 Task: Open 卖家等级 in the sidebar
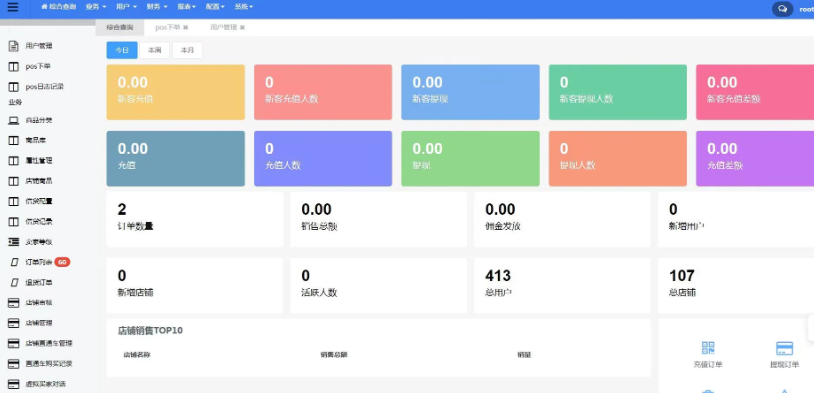pos(39,242)
